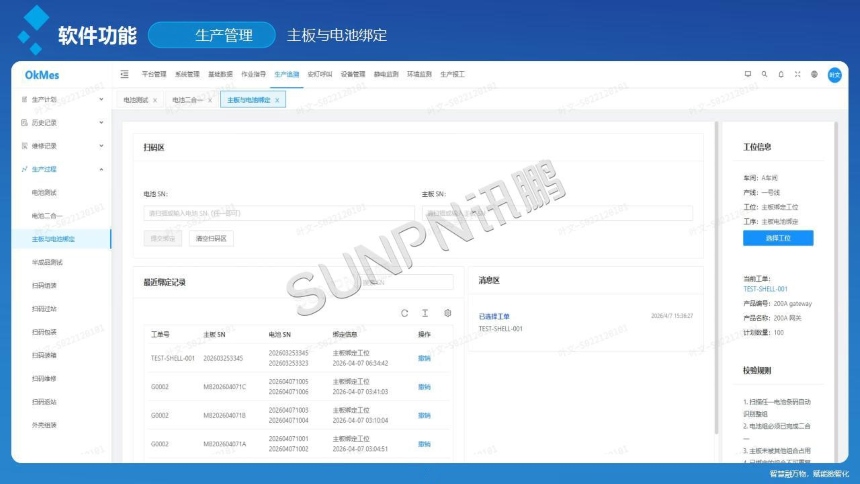
Task: Collapse the sidebar with the menu fold icon
Action: click(x=125, y=74)
